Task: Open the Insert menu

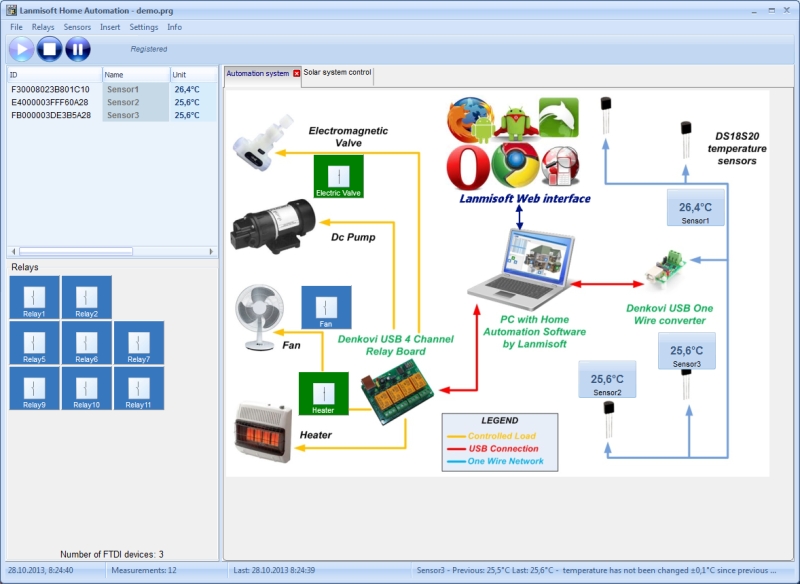Action: (x=110, y=27)
